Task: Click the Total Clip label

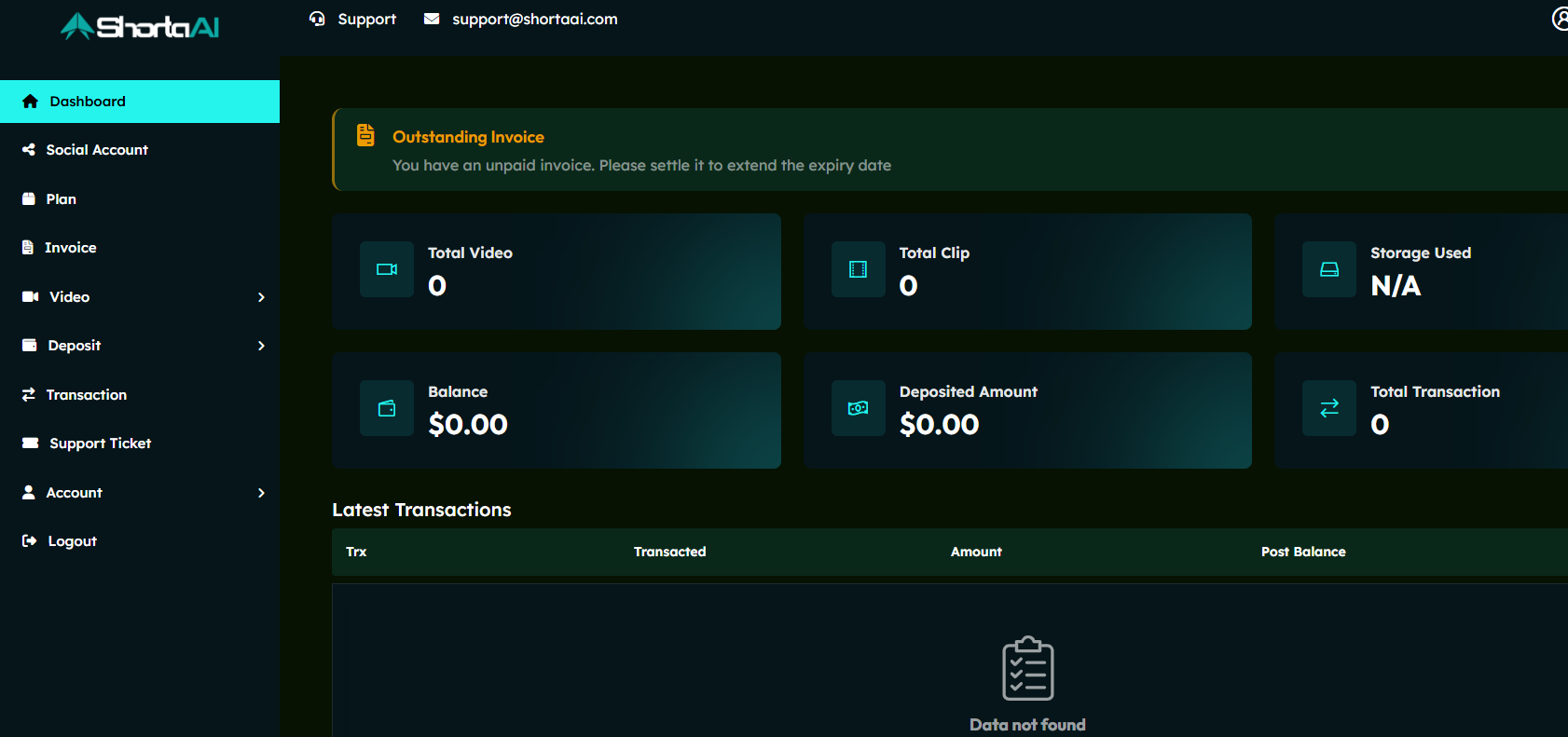Action: [x=934, y=252]
